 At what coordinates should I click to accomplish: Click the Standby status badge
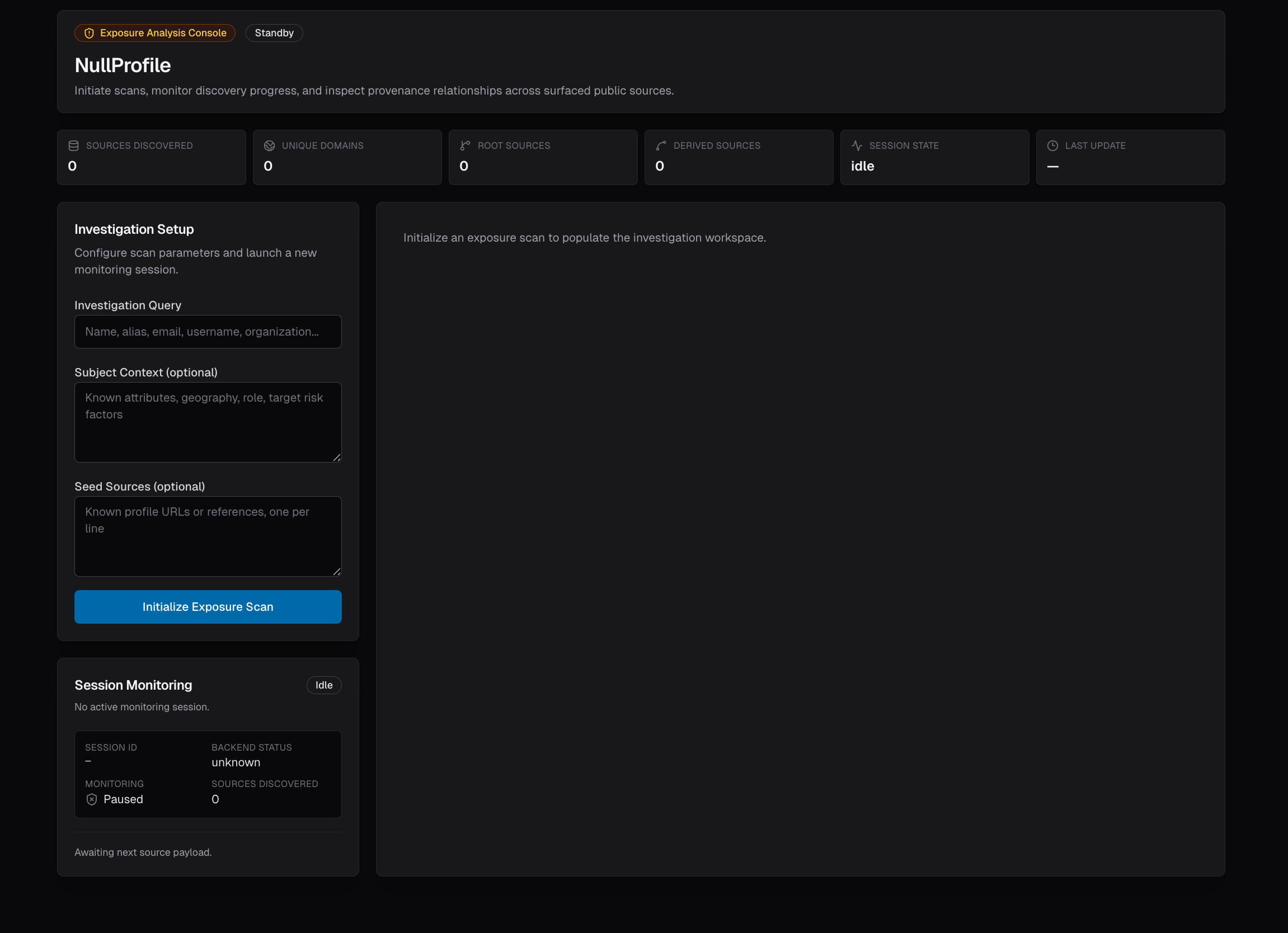[x=274, y=34]
